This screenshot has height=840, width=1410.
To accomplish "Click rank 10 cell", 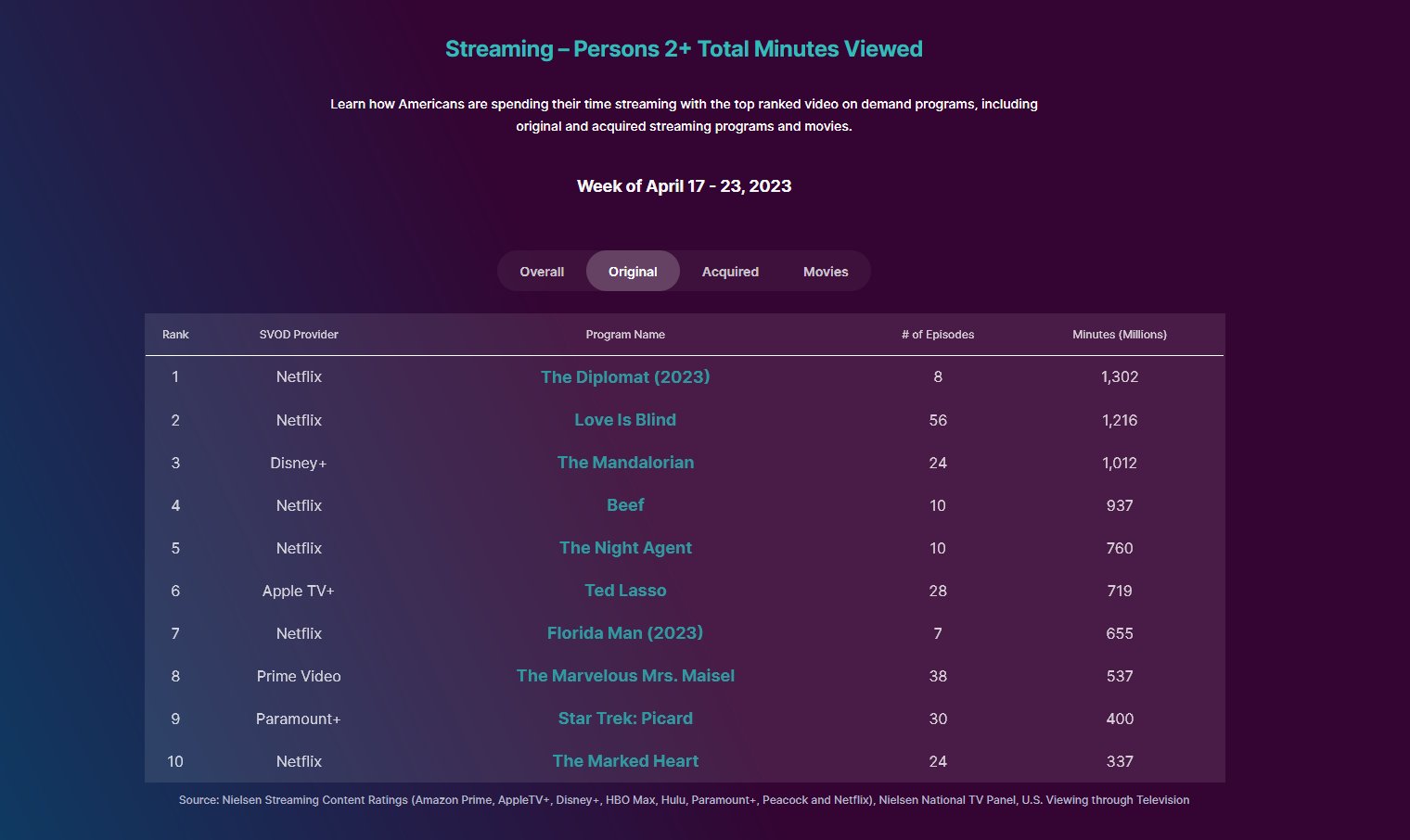I will coord(175,761).
